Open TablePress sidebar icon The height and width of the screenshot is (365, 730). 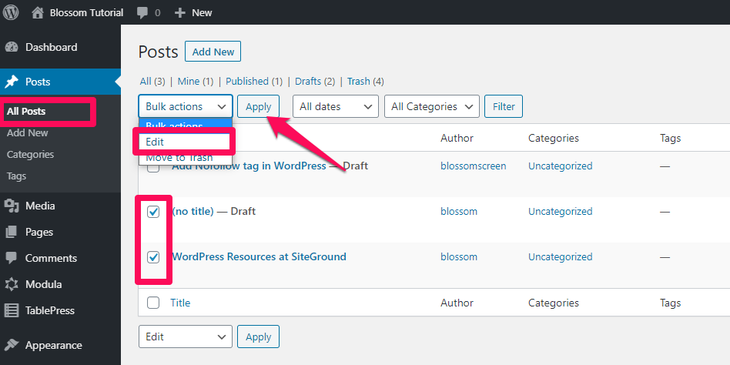12,310
